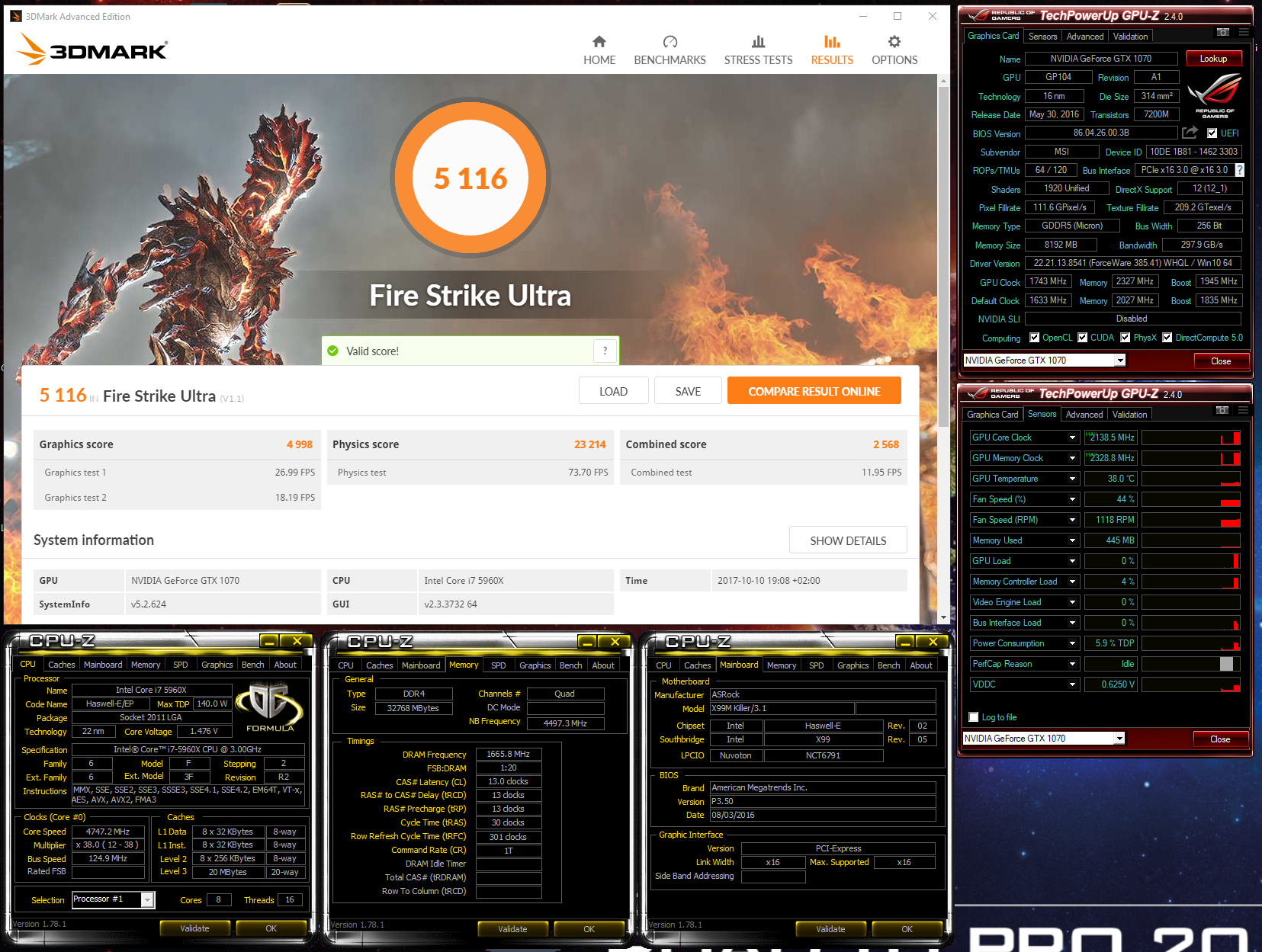The height and width of the screenshot is (952, 1262).
Task: Select the RESULTS bar-chart icon in 3DMark
Action: pos(832,42)
